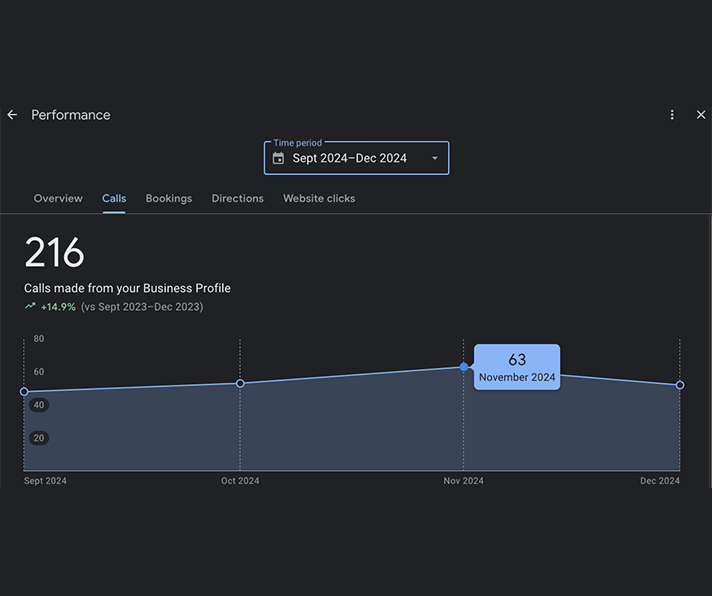Click the Nov 2024 x-axis label

click(464, 481)
